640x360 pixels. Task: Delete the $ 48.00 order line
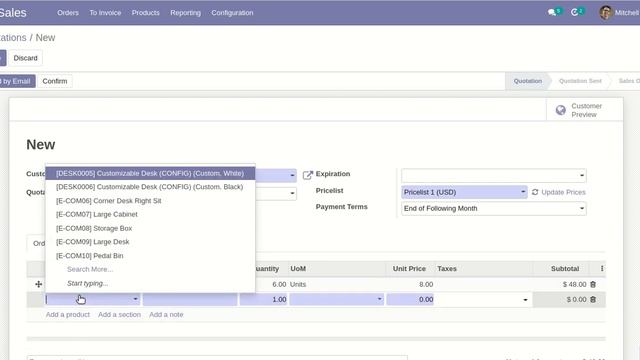[593, 284]
